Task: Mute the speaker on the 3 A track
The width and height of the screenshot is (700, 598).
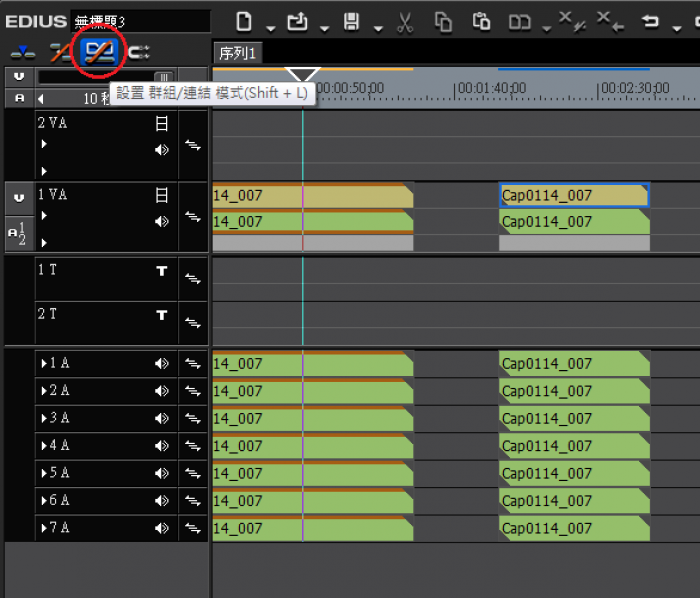Action: [161, 419]
